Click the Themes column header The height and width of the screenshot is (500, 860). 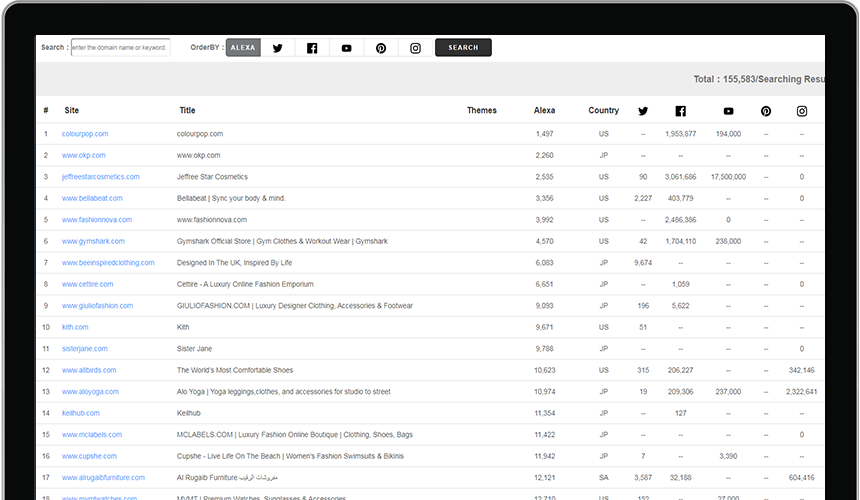(x=482, y=110)
